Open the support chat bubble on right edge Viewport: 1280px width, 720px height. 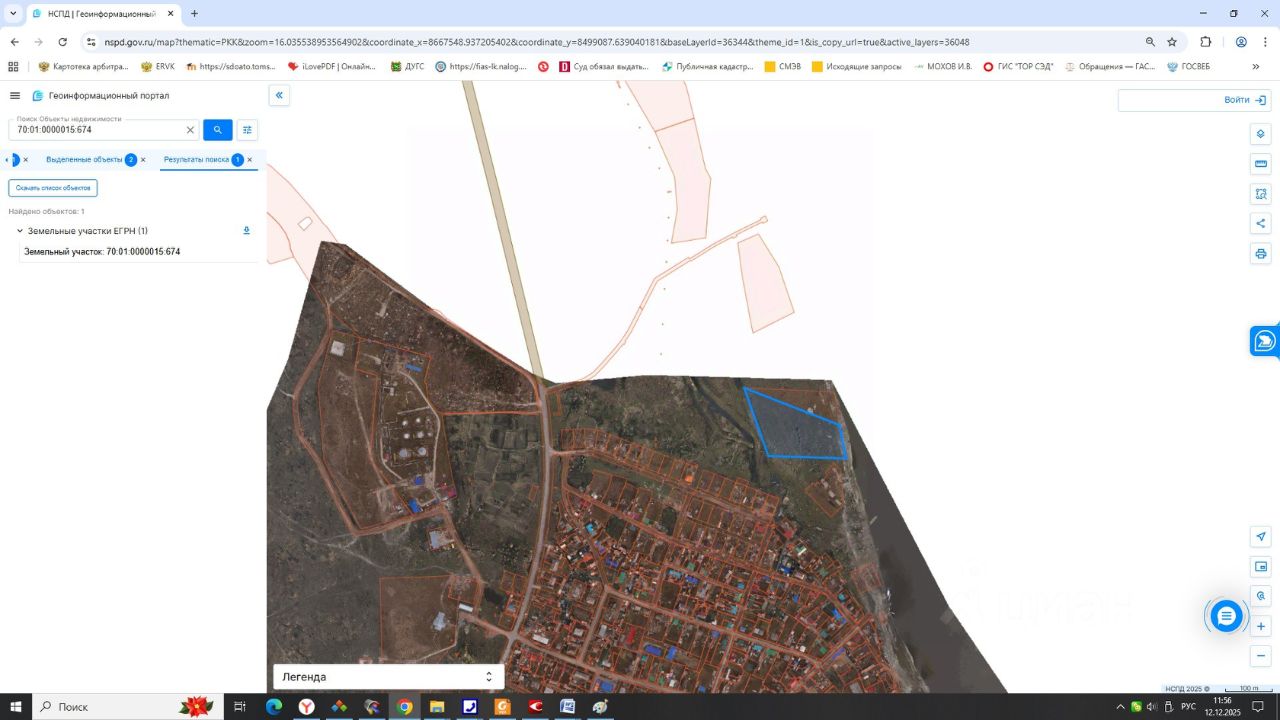point(1265,341)
